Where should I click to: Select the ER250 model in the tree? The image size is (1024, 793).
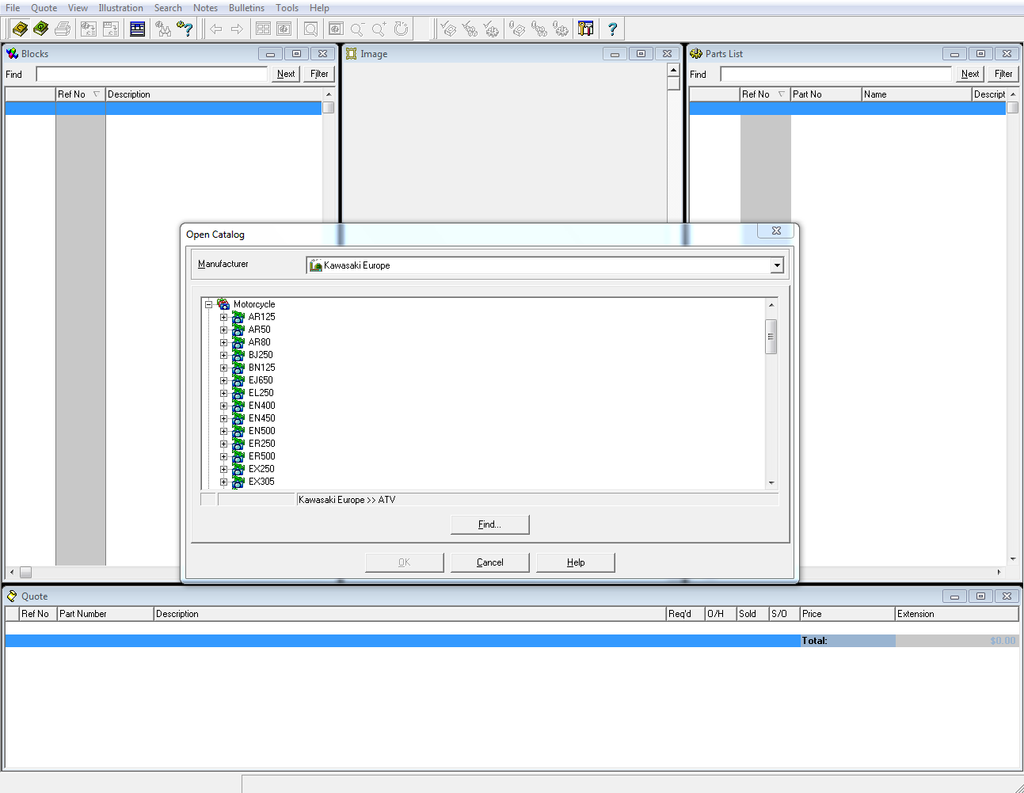[x=262, y=444]
